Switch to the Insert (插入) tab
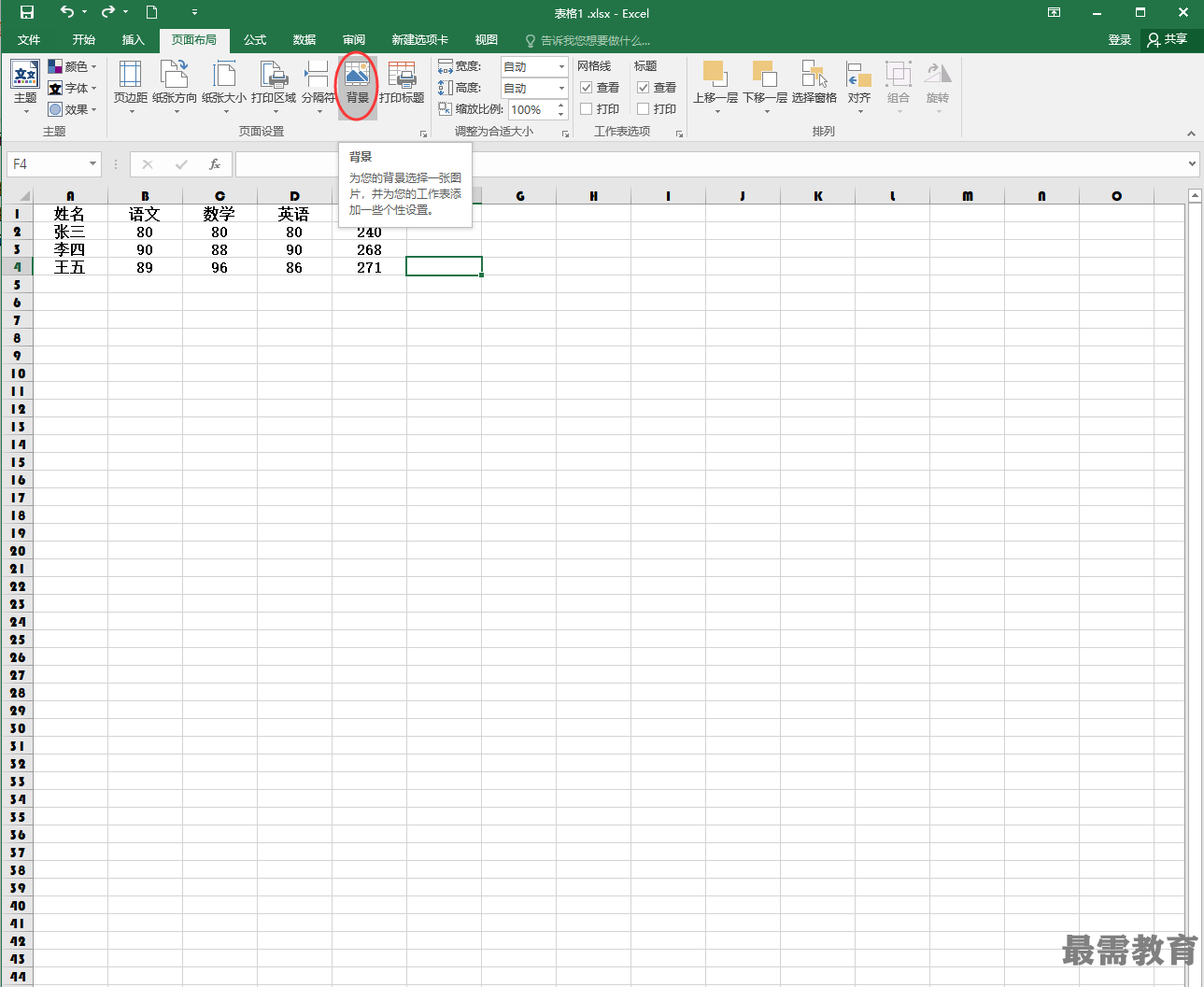This screenshot has height=987, width=1204. 134,40
